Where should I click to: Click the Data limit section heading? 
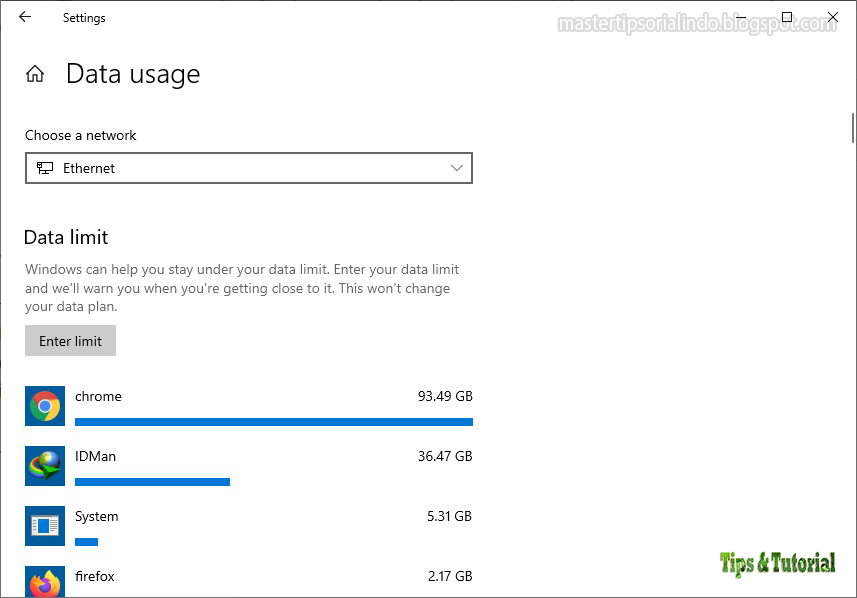coord(66,237)
